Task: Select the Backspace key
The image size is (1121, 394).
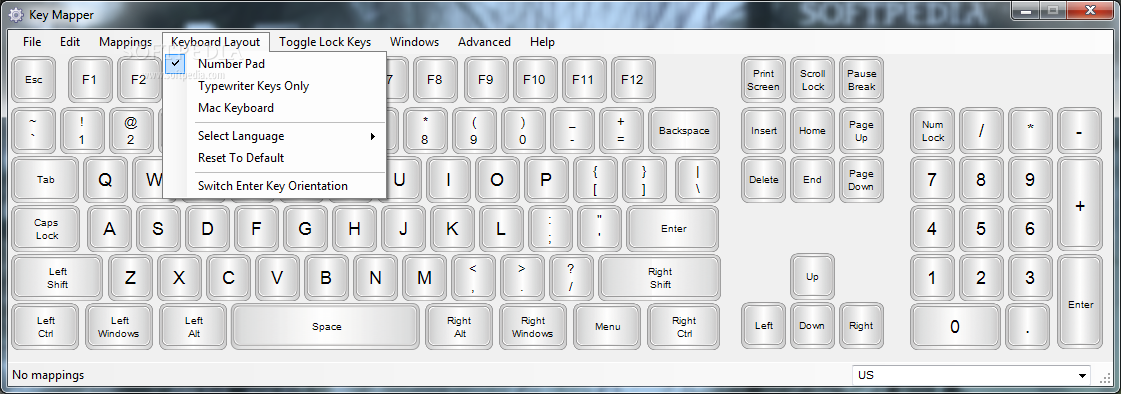Action: pos(684,130)
